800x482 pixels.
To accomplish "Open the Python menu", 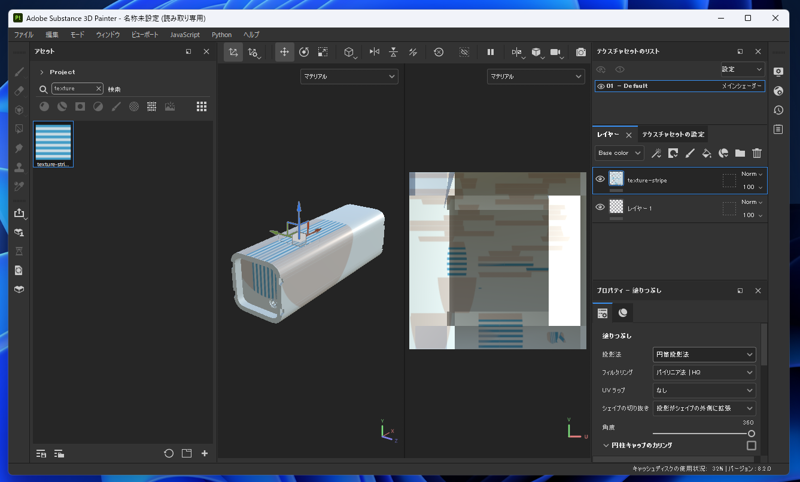I will [221, 35].
